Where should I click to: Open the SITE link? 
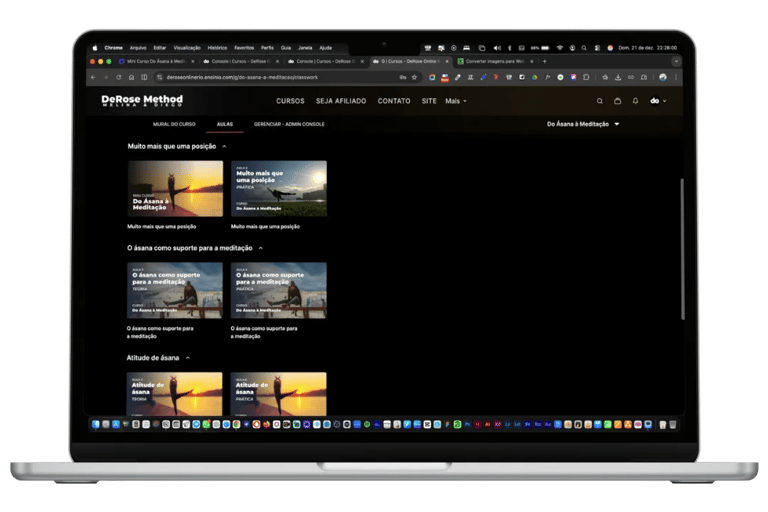(x=429, y=101)
